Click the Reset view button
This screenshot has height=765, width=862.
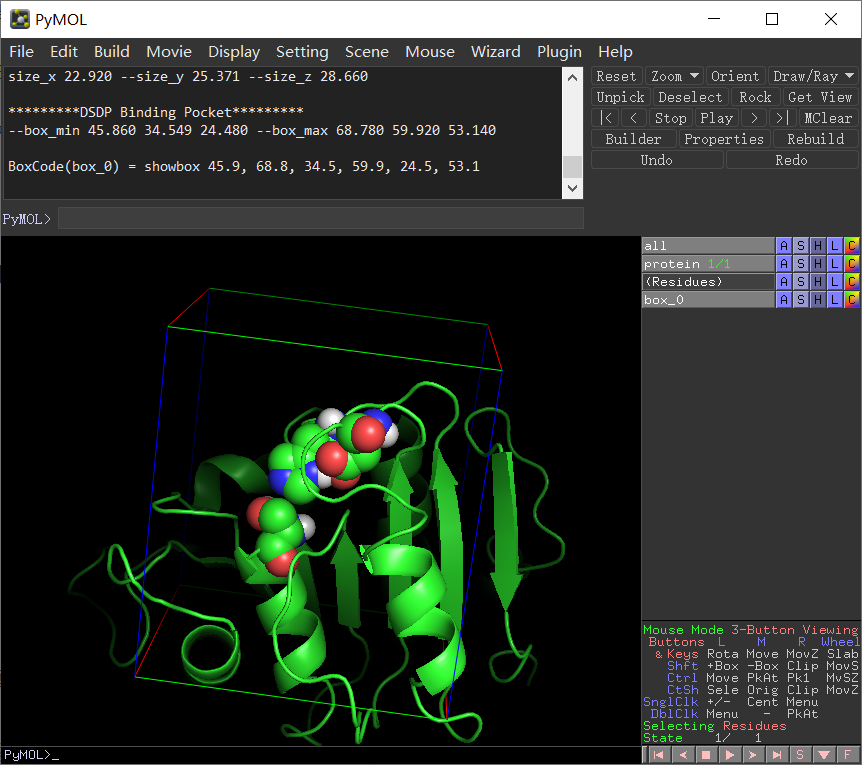[x=616, y=75]
